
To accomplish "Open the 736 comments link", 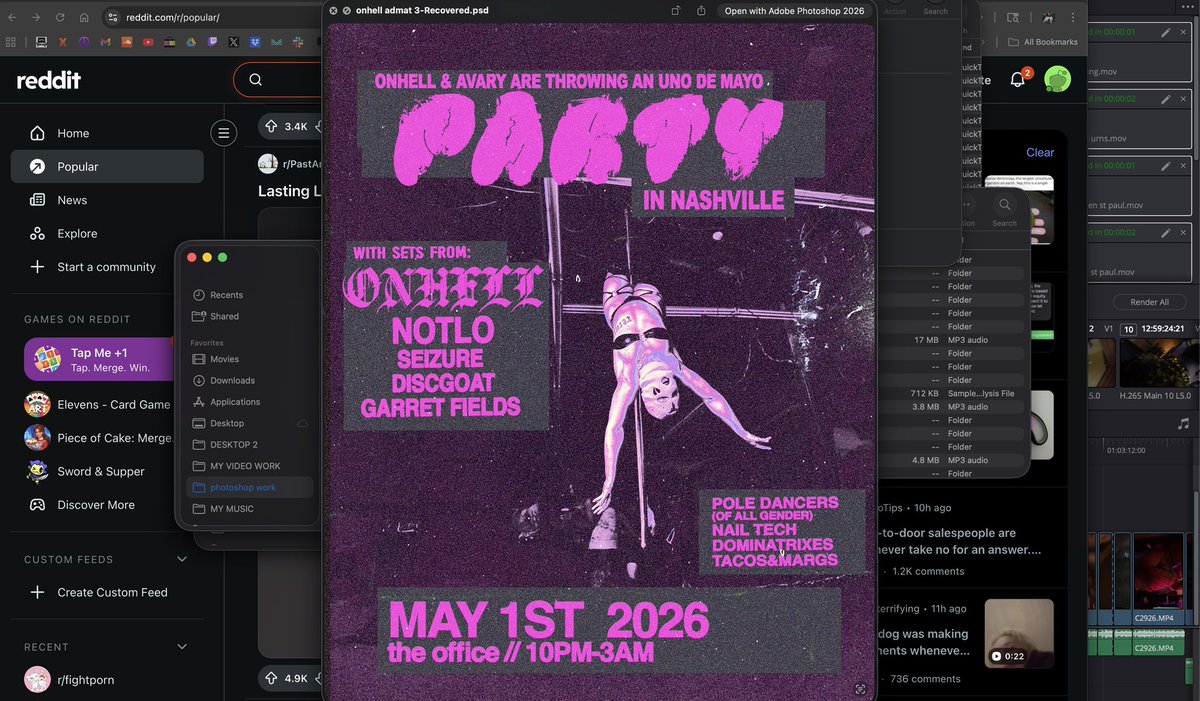I will [924, 678].
